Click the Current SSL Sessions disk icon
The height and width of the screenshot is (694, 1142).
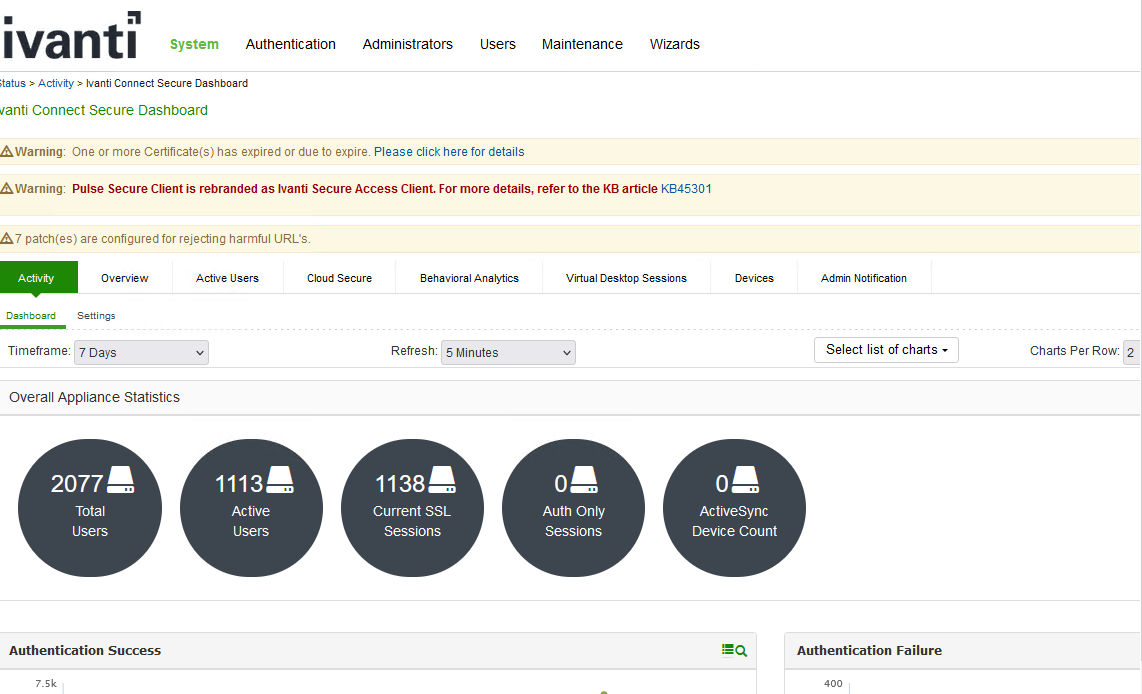coord(442,481)
